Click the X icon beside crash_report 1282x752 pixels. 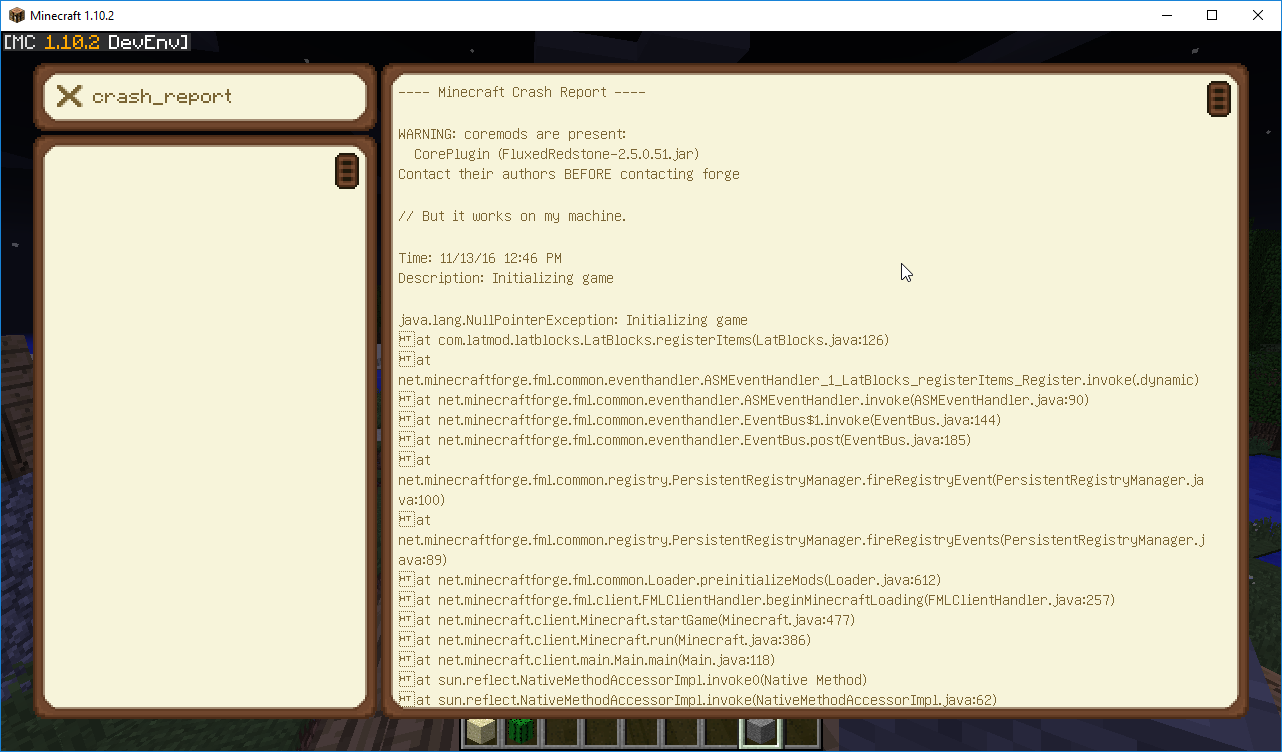(x=69, y=96)
